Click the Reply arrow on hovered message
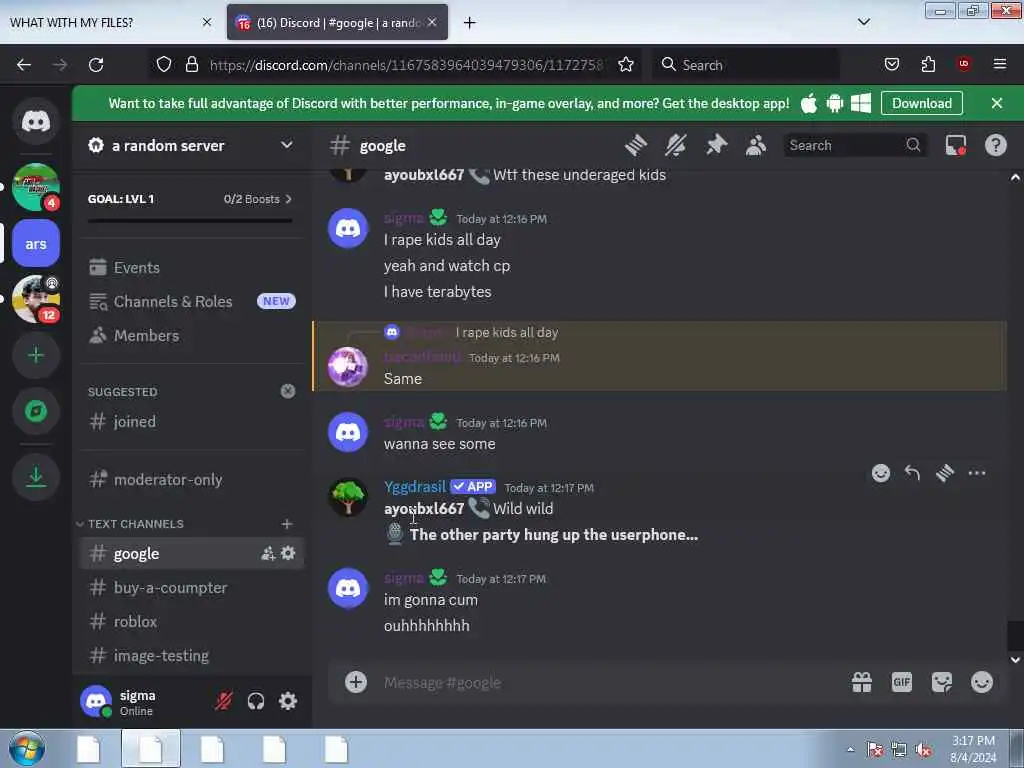 coord(912,473)
